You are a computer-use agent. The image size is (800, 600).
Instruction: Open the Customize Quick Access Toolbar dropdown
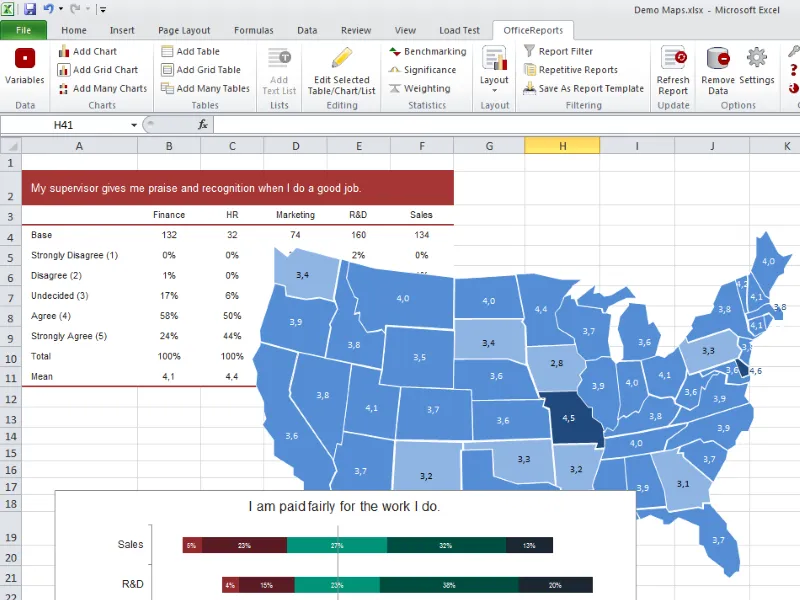102,9
